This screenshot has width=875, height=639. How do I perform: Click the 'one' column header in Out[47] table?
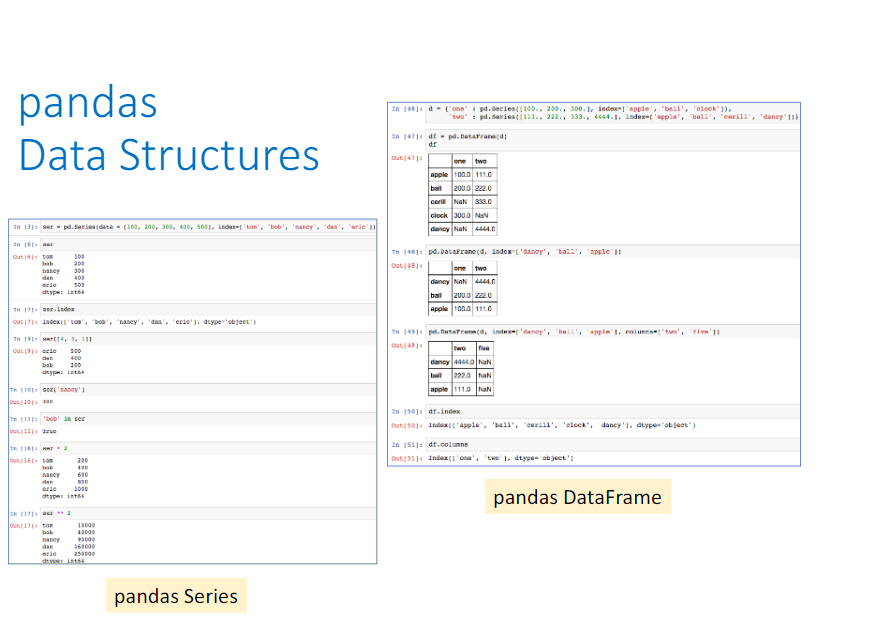click(x=462, y=161)
